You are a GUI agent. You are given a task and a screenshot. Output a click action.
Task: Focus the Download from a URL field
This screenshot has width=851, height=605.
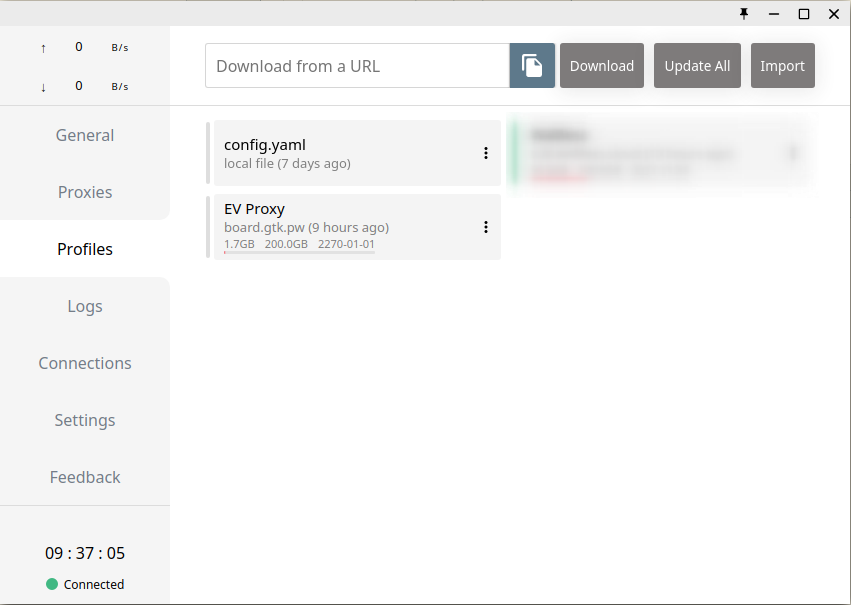pyautogui.click(x=357, y=66)
